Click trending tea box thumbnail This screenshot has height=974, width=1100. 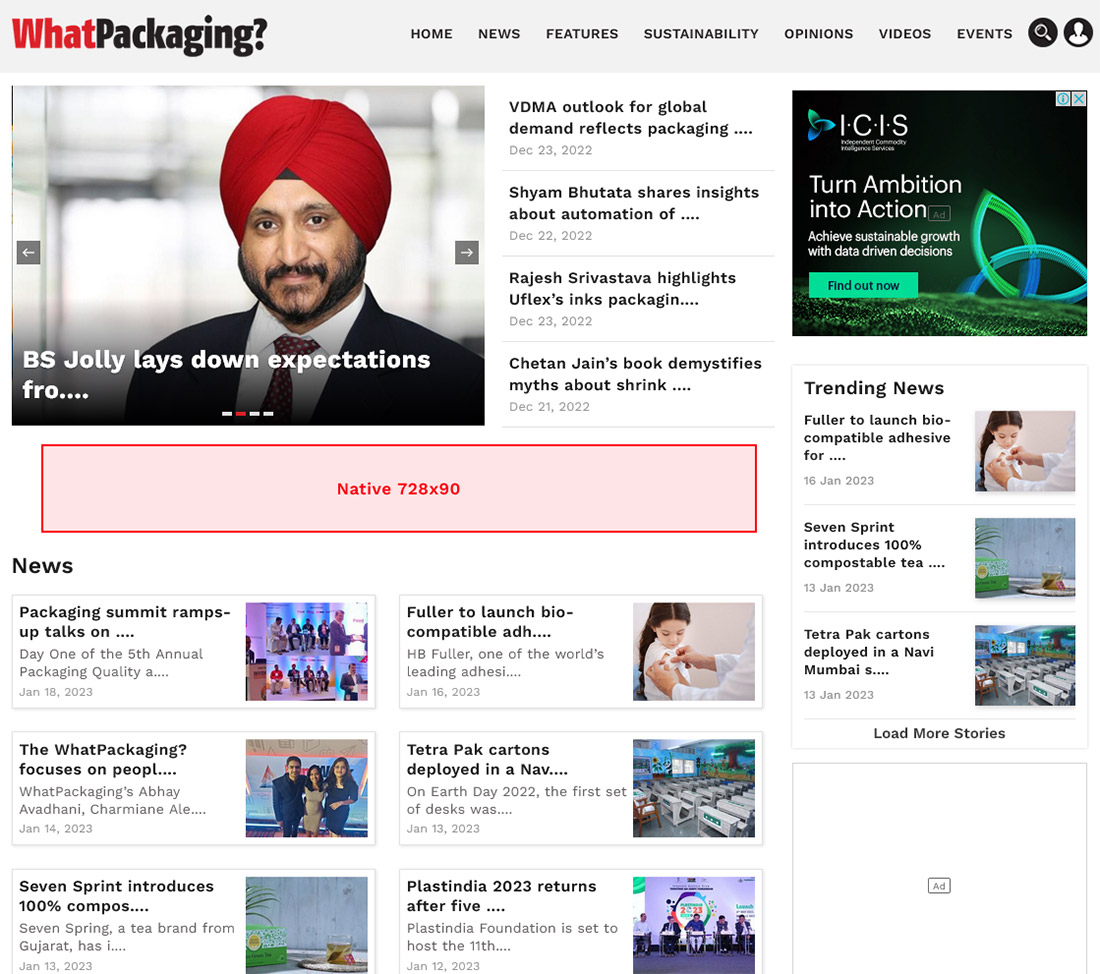[1025, 558]
